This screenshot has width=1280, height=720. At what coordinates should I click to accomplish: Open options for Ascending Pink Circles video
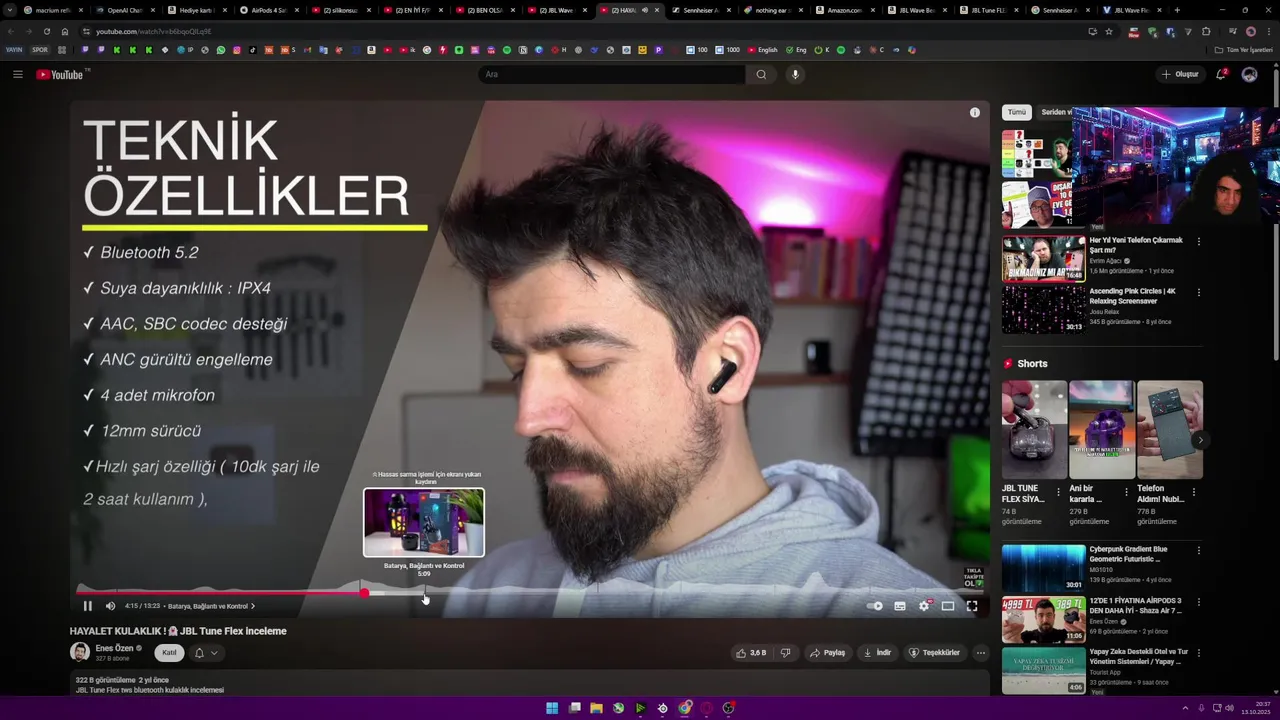click(x=1199, y=292)
